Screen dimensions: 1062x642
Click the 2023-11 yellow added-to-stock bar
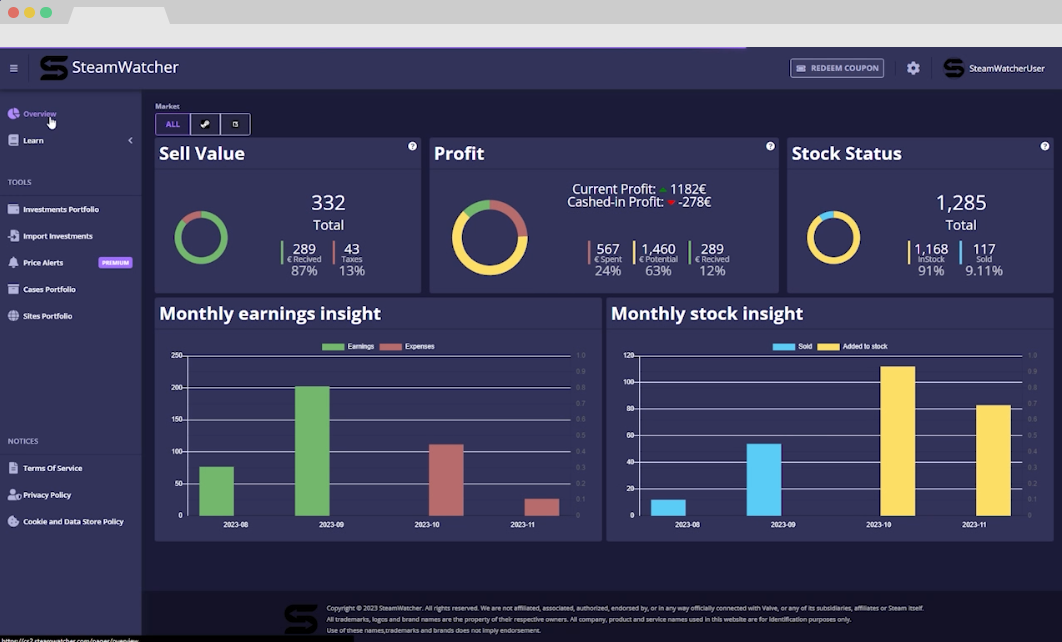pyautogui.click(x=993, y=461)
